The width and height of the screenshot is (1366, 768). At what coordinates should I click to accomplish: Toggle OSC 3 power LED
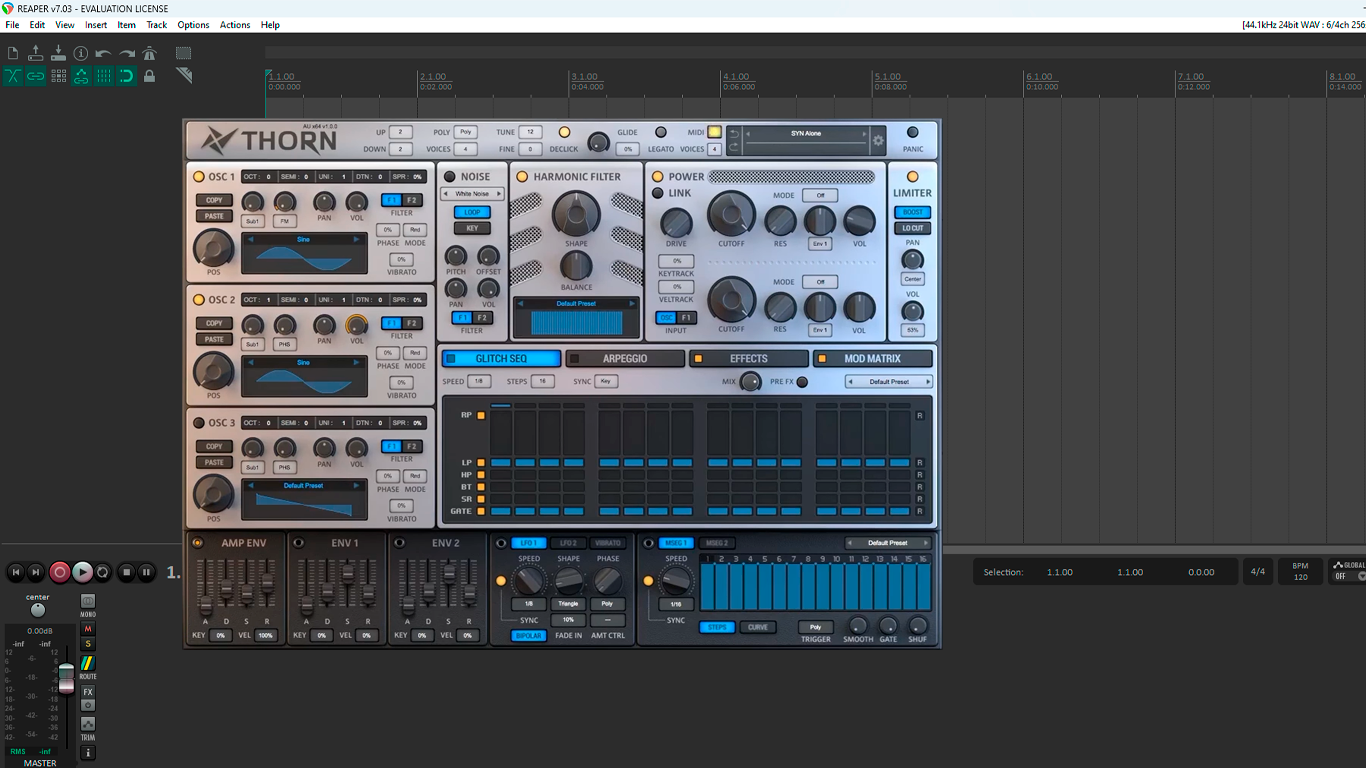(x=199, y=423)
